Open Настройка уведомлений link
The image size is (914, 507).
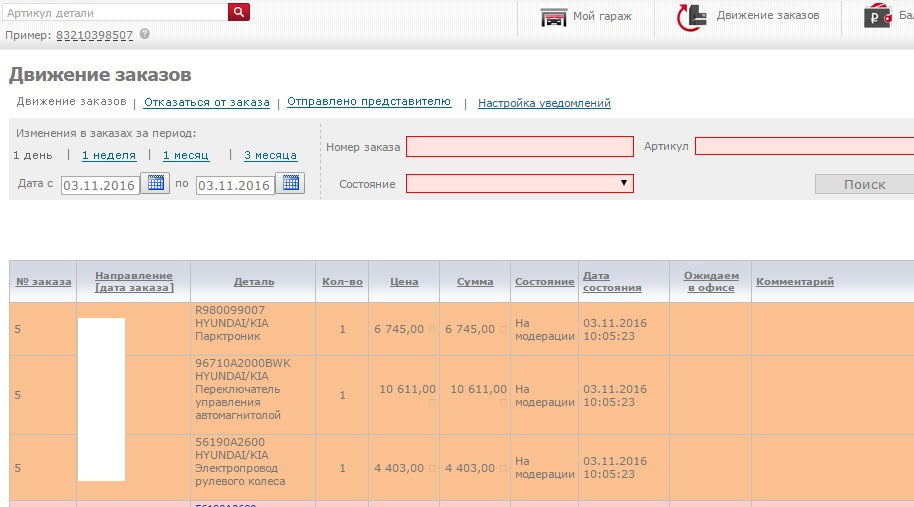(544, 103)
